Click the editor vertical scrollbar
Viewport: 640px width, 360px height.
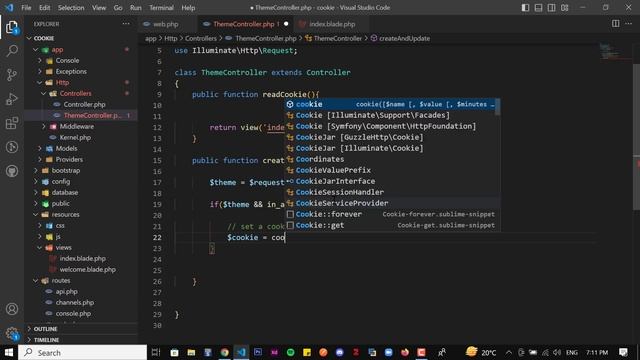pos(636,137)
